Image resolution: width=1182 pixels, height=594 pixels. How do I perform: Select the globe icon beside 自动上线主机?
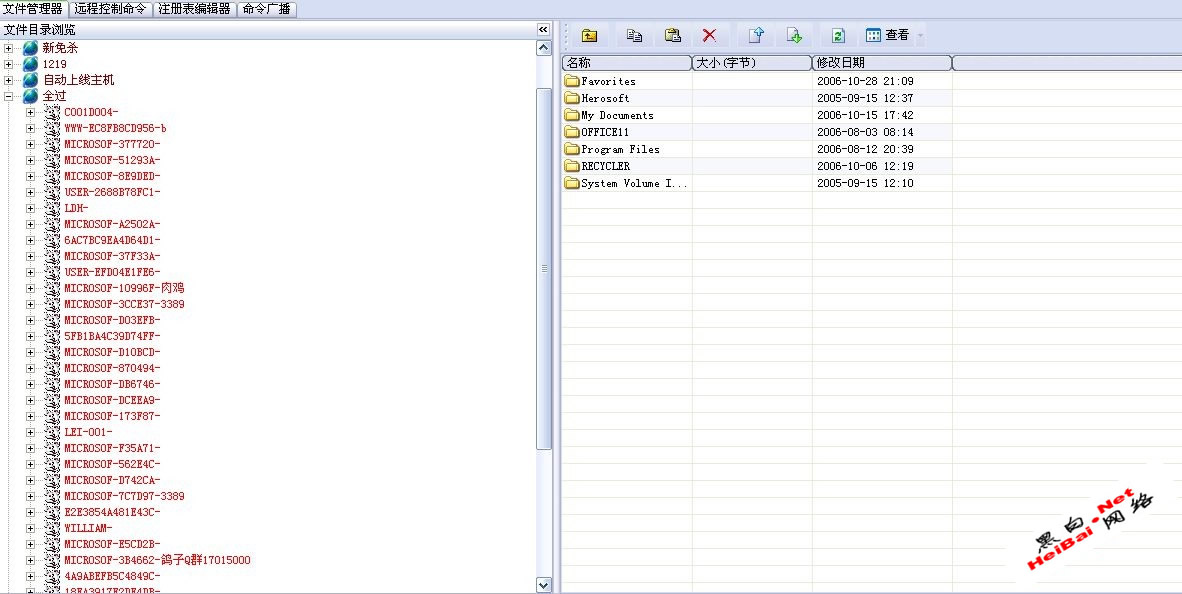(31, 80)
